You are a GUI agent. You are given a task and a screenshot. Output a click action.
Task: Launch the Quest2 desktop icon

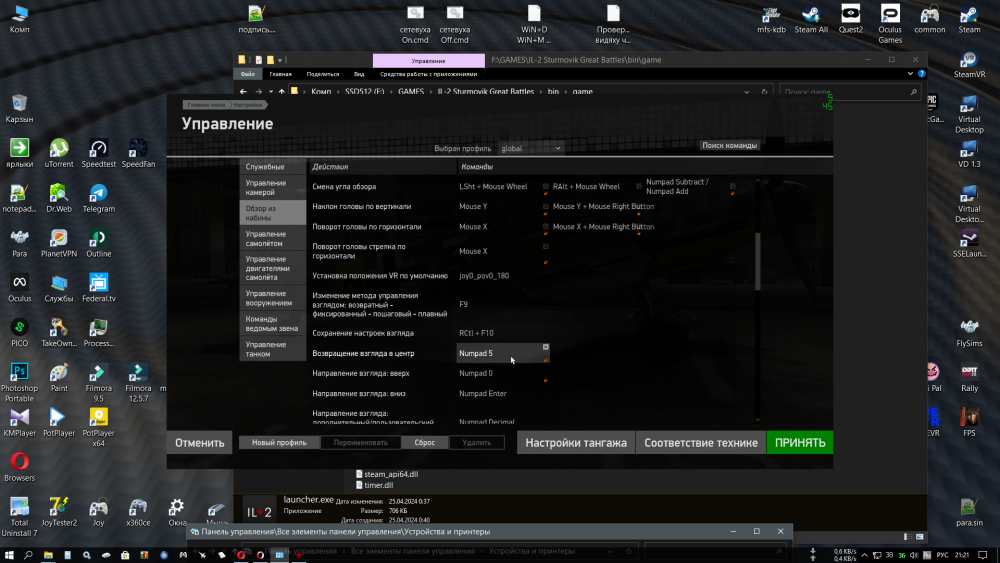coord(850,18)
